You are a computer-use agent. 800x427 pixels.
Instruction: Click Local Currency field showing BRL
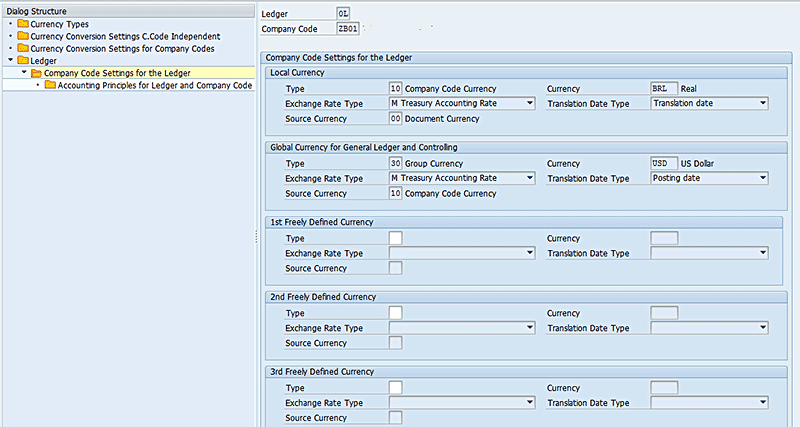pyautogui.click(x=663, y=88)
